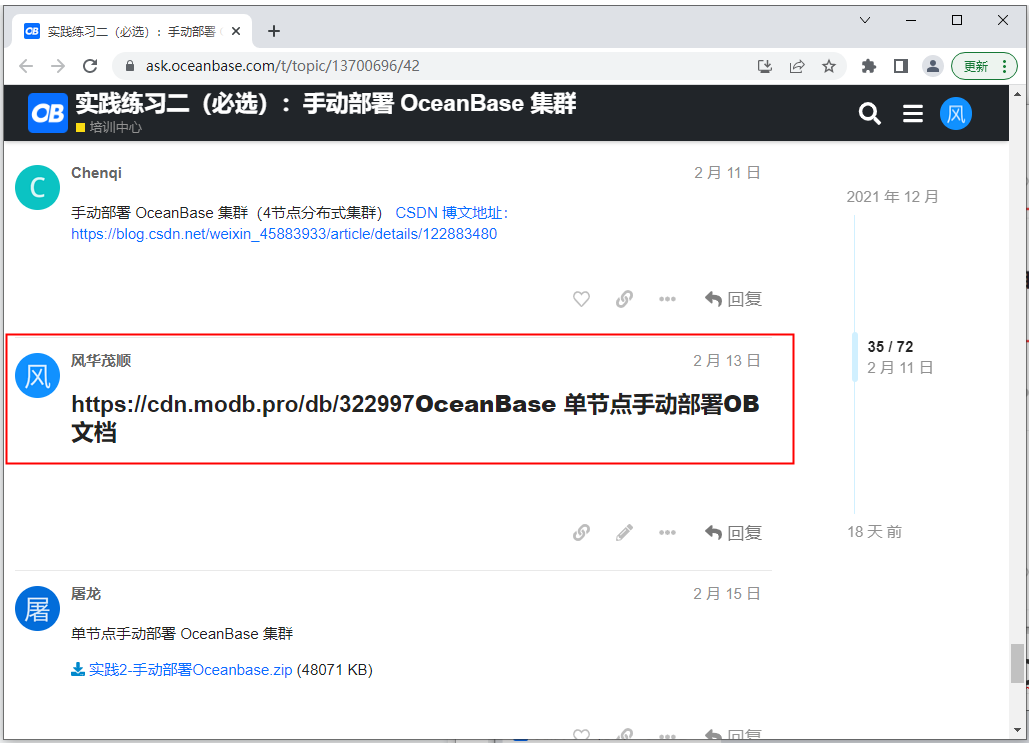This screenshot has width=1029, height=743.
Task: Click the 更新 update button
Action: point(984,66)
